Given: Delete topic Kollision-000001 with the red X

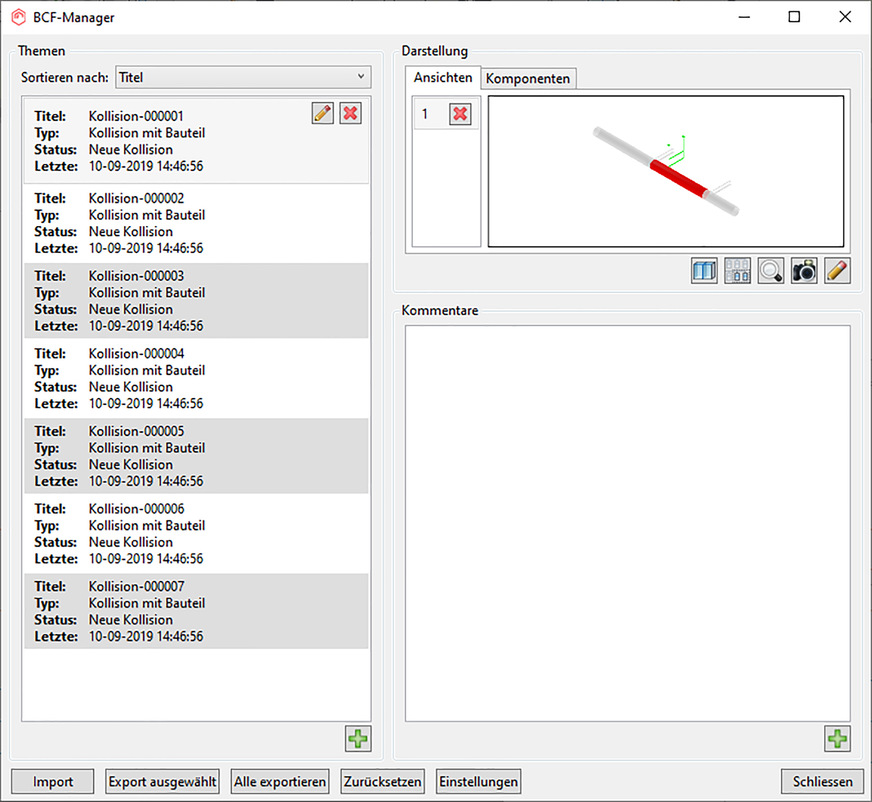Looking at the screenshot, I should [350, 114].
